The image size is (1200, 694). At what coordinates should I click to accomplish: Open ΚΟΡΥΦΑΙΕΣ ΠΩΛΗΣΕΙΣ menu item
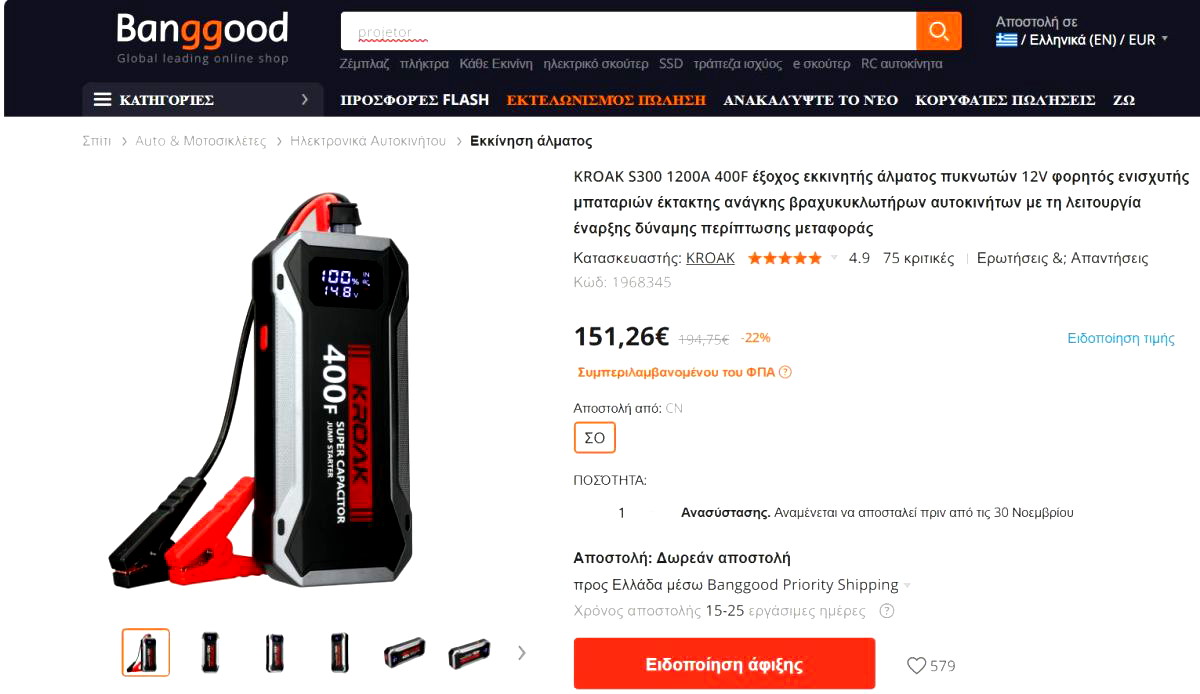click(1005, 100)
